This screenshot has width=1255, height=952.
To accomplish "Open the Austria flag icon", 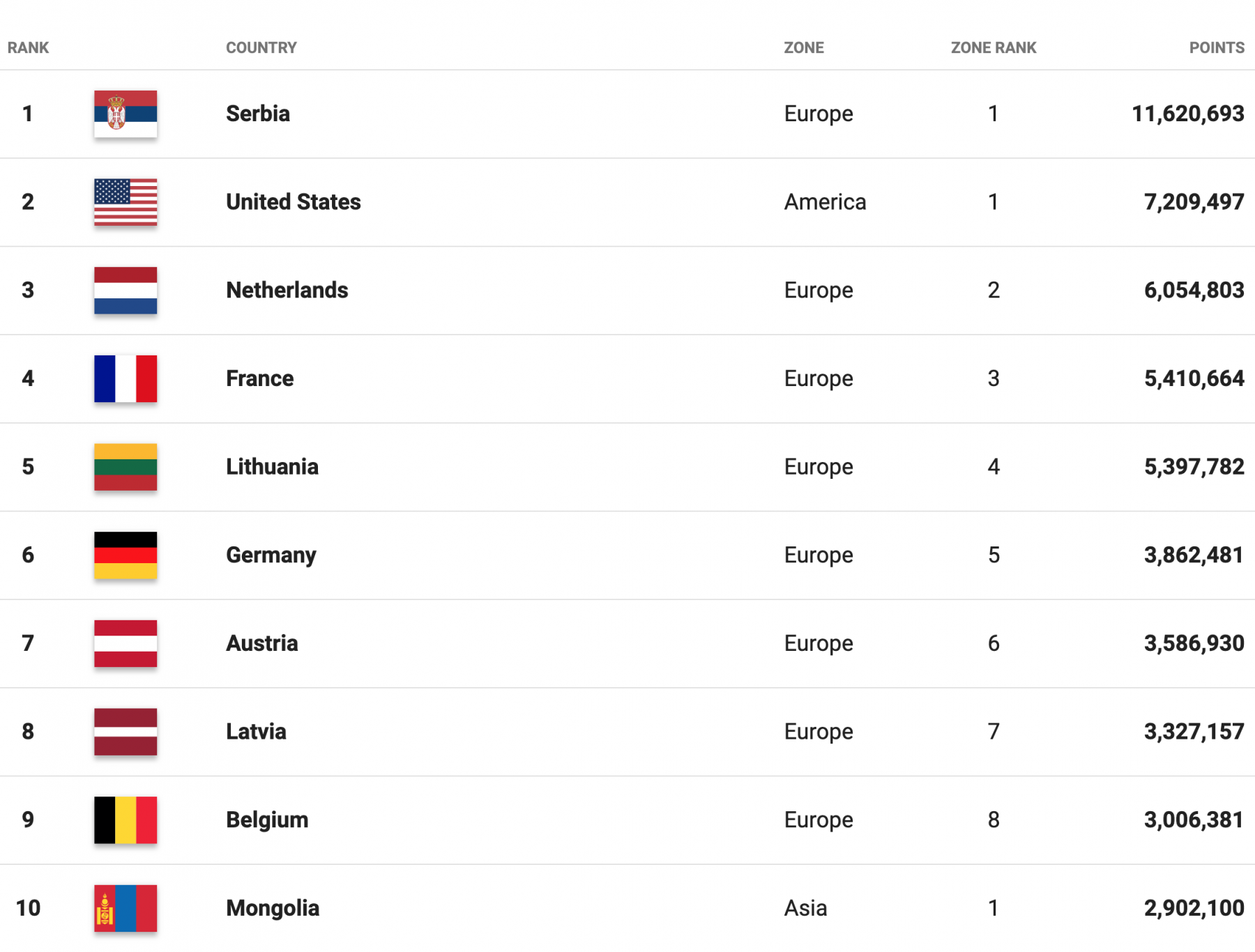I will click(125, 643).
